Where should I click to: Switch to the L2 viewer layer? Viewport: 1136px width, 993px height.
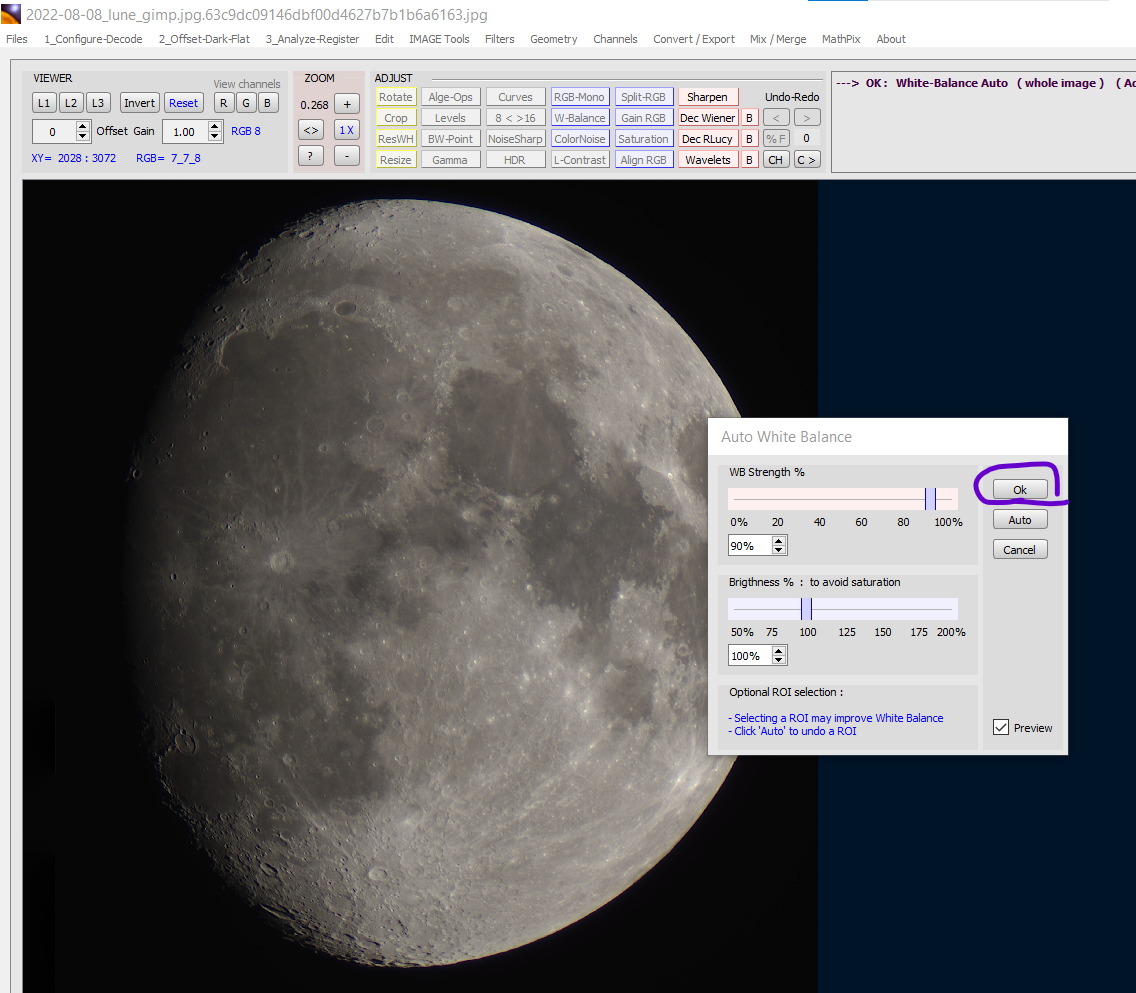70,103
